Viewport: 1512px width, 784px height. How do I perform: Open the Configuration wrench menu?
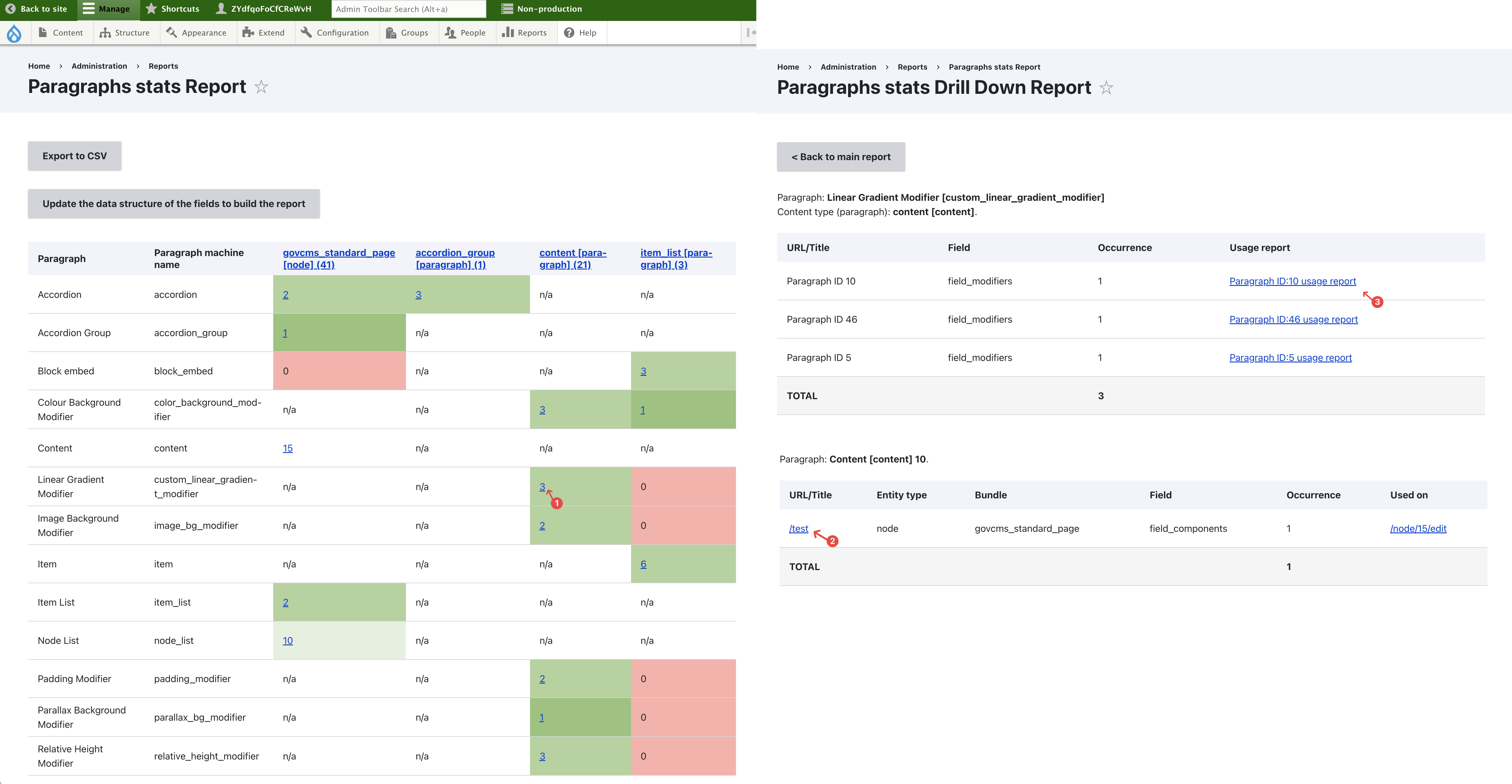click(x=335, y=33)
